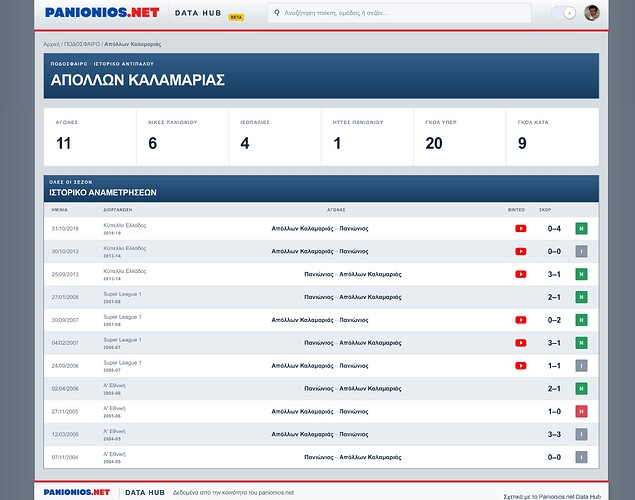Click the green win badge on the 04/02/2007 row
This screenshot has height=500, width=635.
point(581,343)
